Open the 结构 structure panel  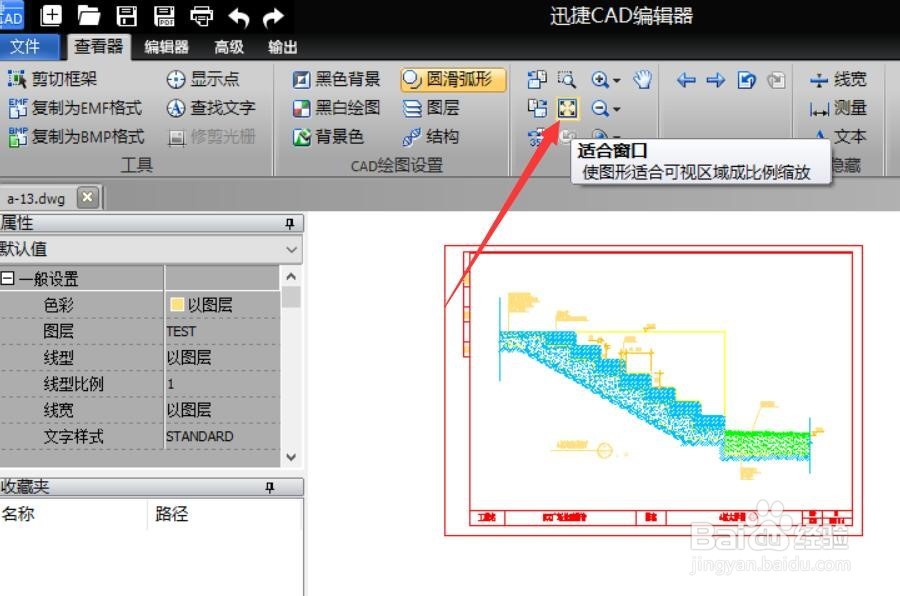430,137
